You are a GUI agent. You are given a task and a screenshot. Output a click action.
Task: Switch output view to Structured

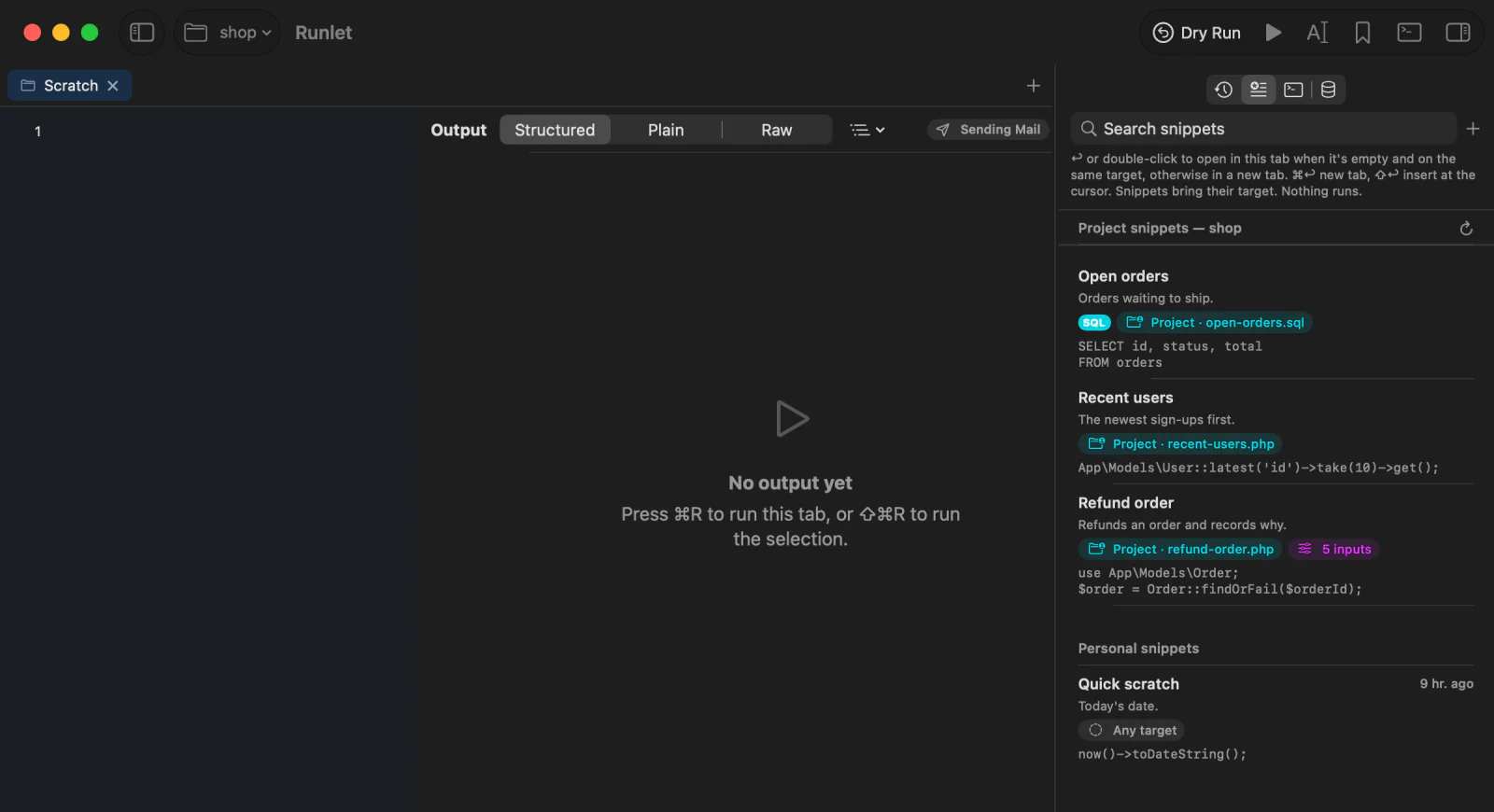555,130
